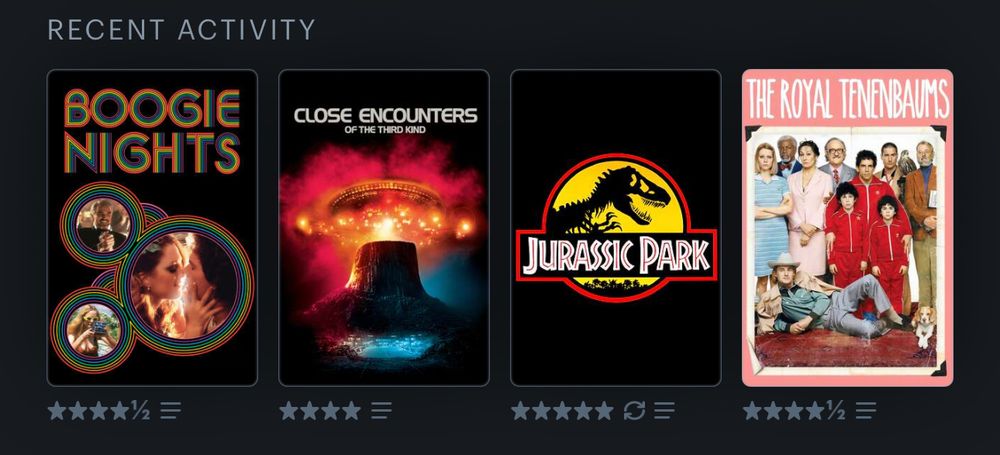Image resolution: width=1000 pixels, height=455 pixels.
Task: Click the half-star under Boogie Nights
Action: pos(141,410)
